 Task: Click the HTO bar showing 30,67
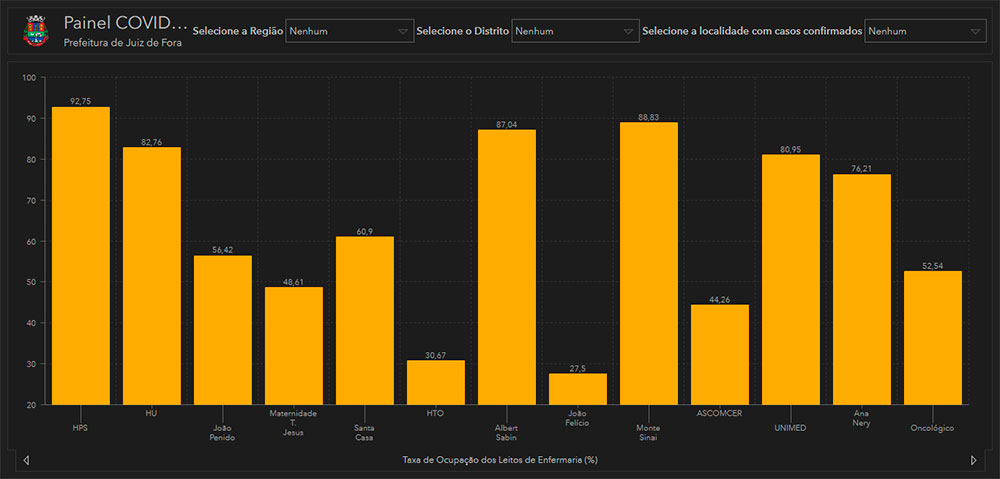436,382
